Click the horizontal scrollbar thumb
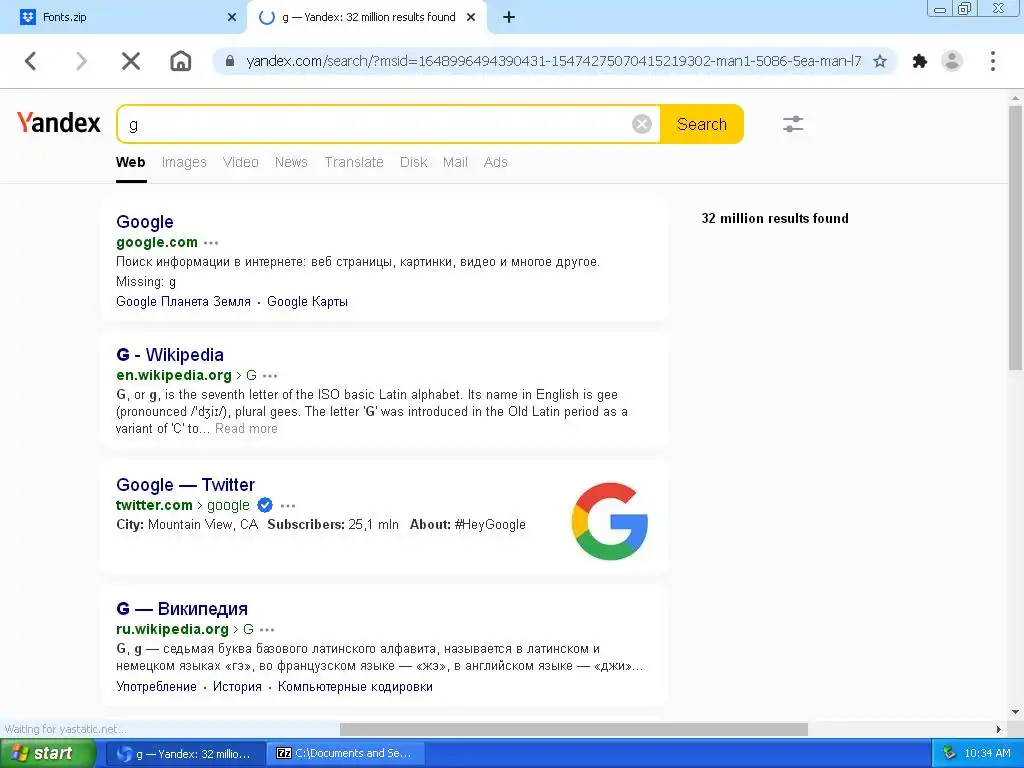 (x=573, y=729)
